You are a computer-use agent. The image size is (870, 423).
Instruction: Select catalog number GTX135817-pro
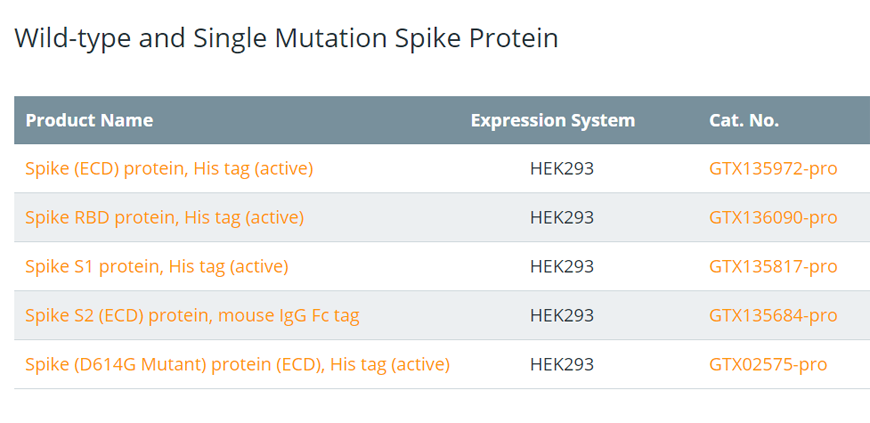(x=773, y=266)
